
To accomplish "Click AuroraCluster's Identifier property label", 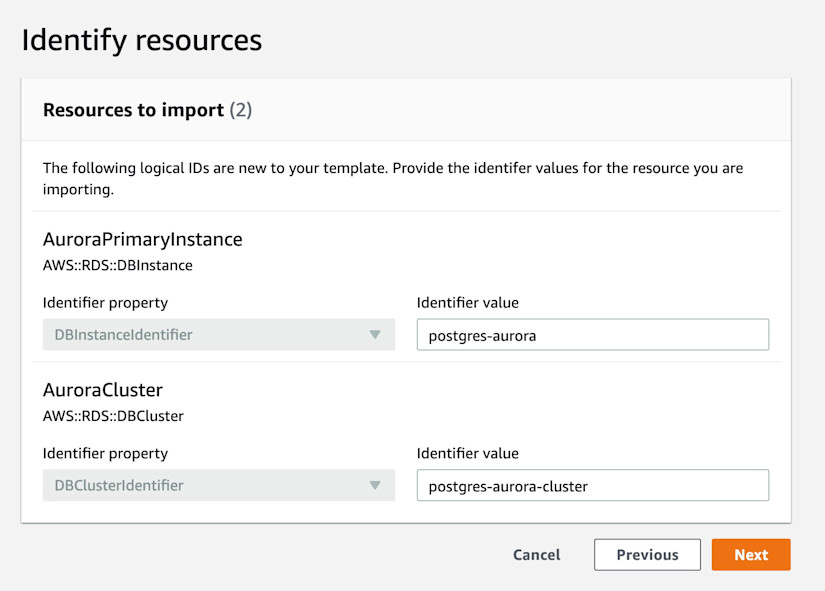I will pyautogui.click(x=105, y=454).
